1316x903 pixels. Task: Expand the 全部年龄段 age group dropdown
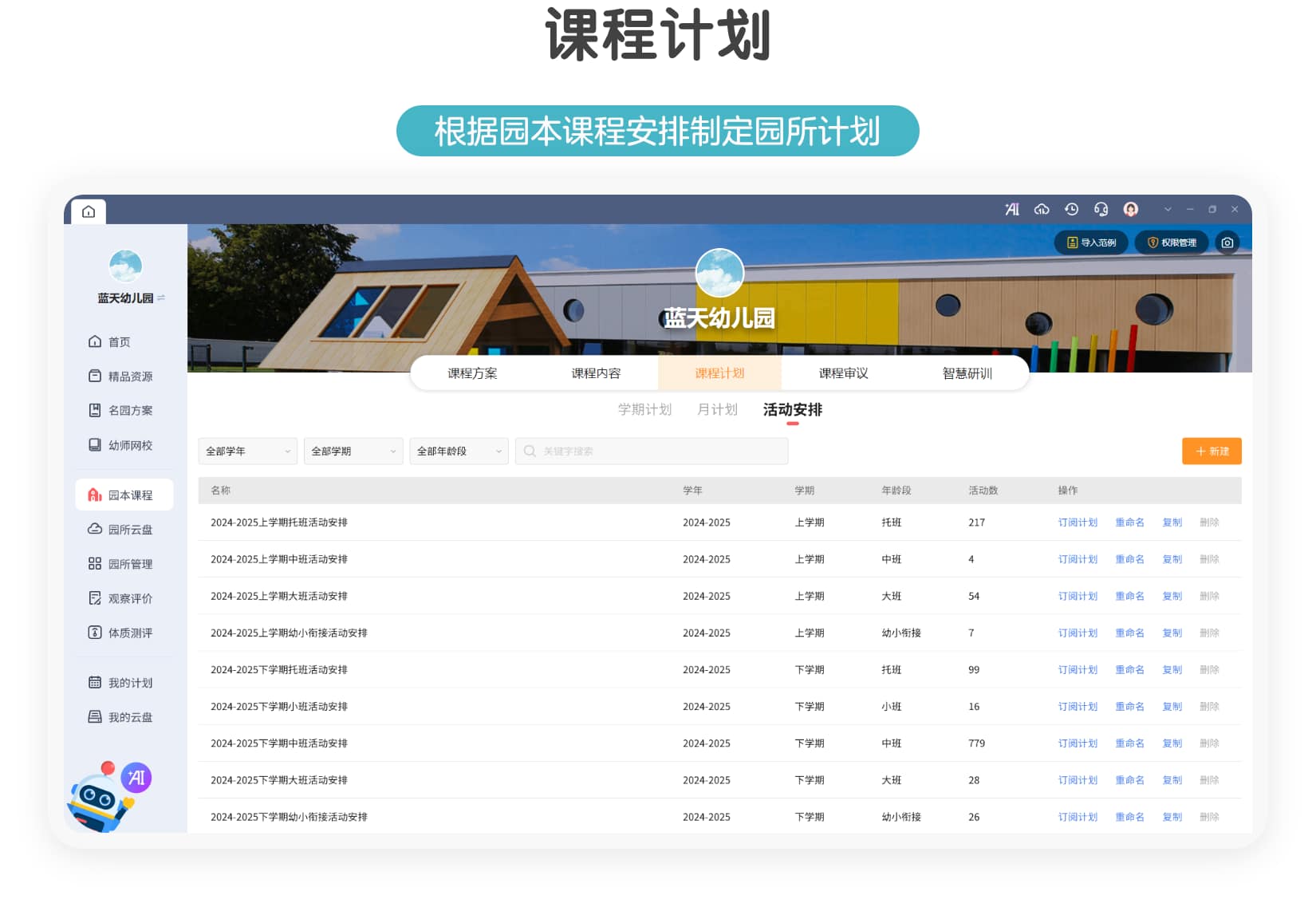click(459, 451)
